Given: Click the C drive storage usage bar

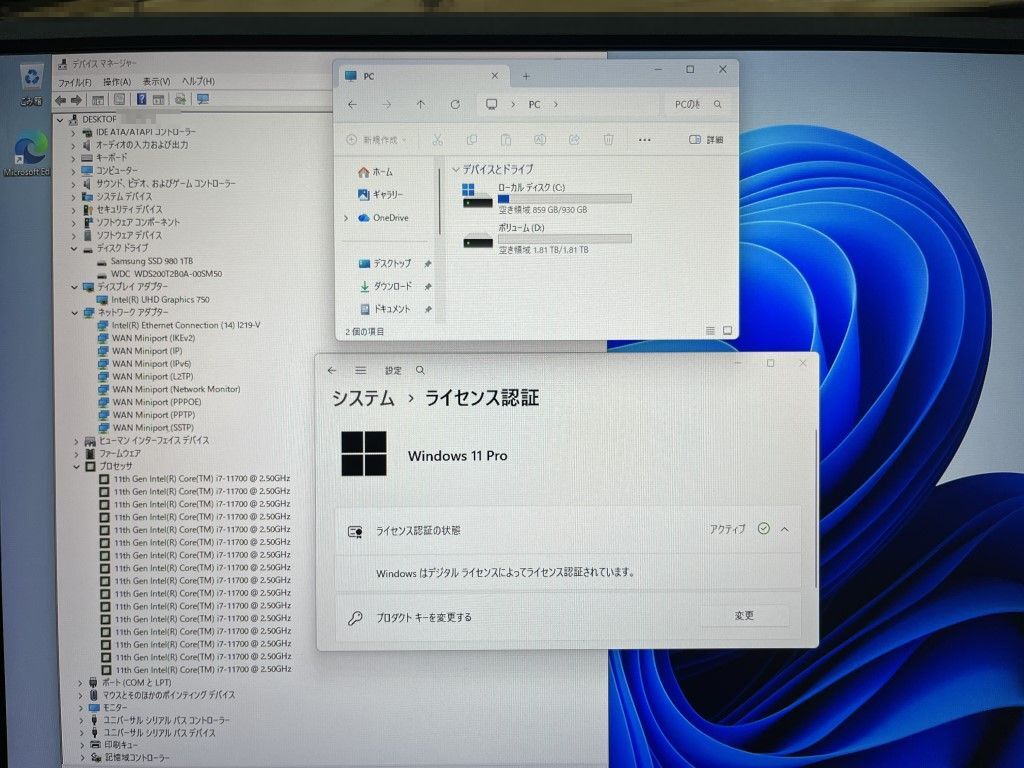Looking at the screenshot, I should (x=565, y=200).
